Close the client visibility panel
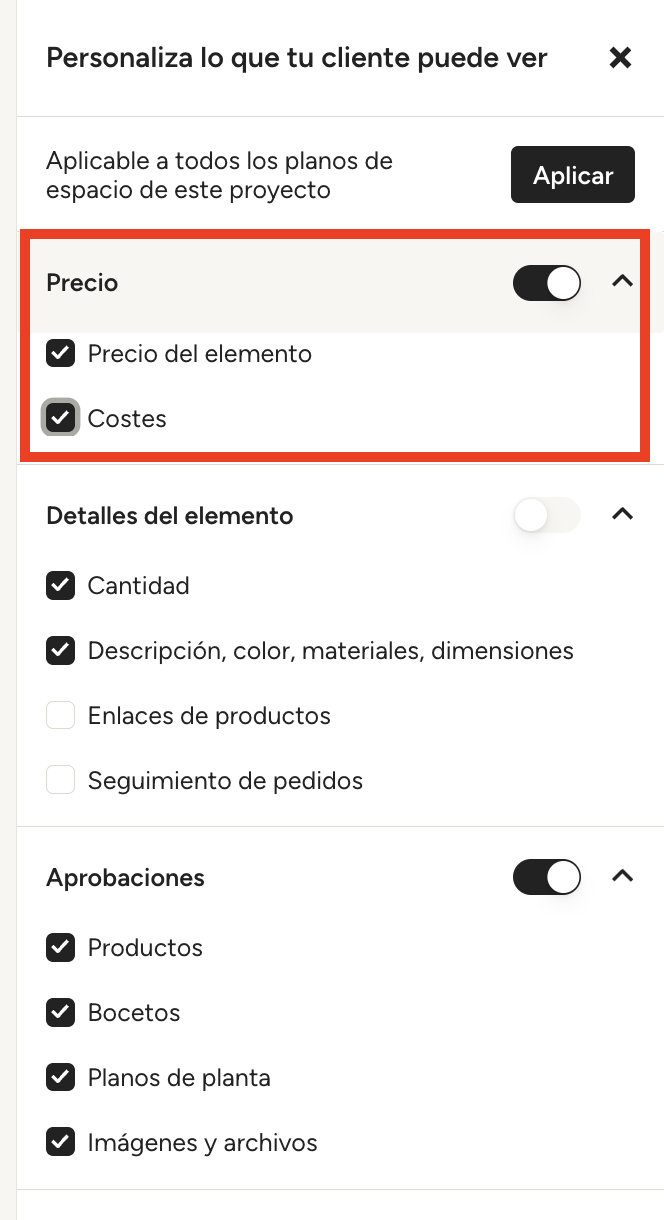 pos(620,58)
